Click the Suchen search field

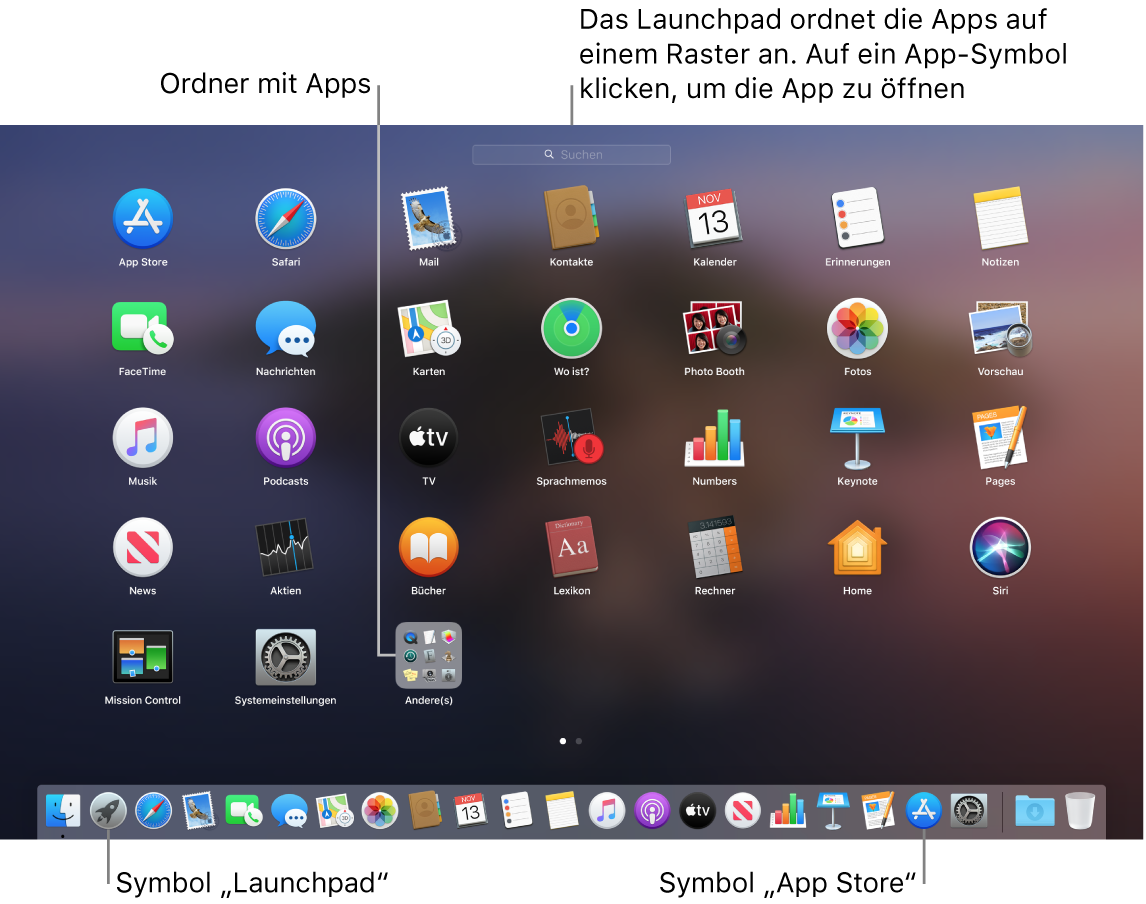pyautogui.click(x=571, y=154)
